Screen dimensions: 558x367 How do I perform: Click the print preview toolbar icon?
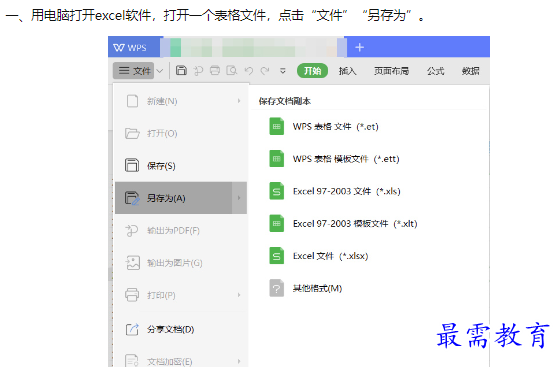coord(232,70)
